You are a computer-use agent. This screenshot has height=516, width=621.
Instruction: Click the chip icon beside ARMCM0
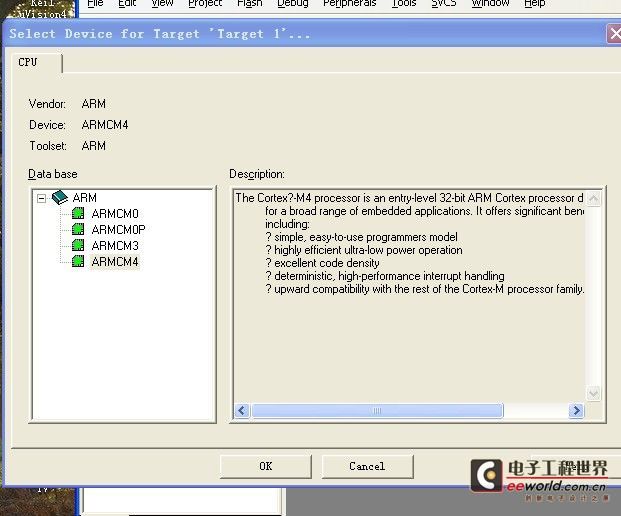coord(78,213)
